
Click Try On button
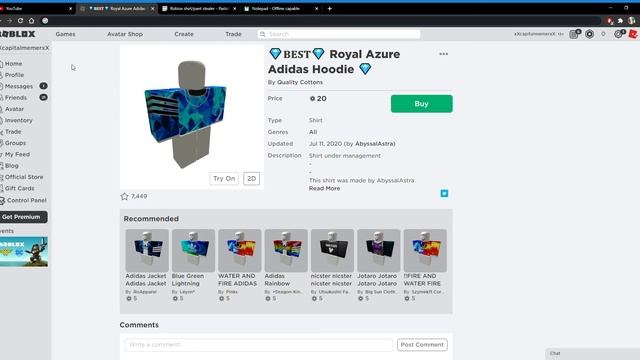tap(224, 178)
